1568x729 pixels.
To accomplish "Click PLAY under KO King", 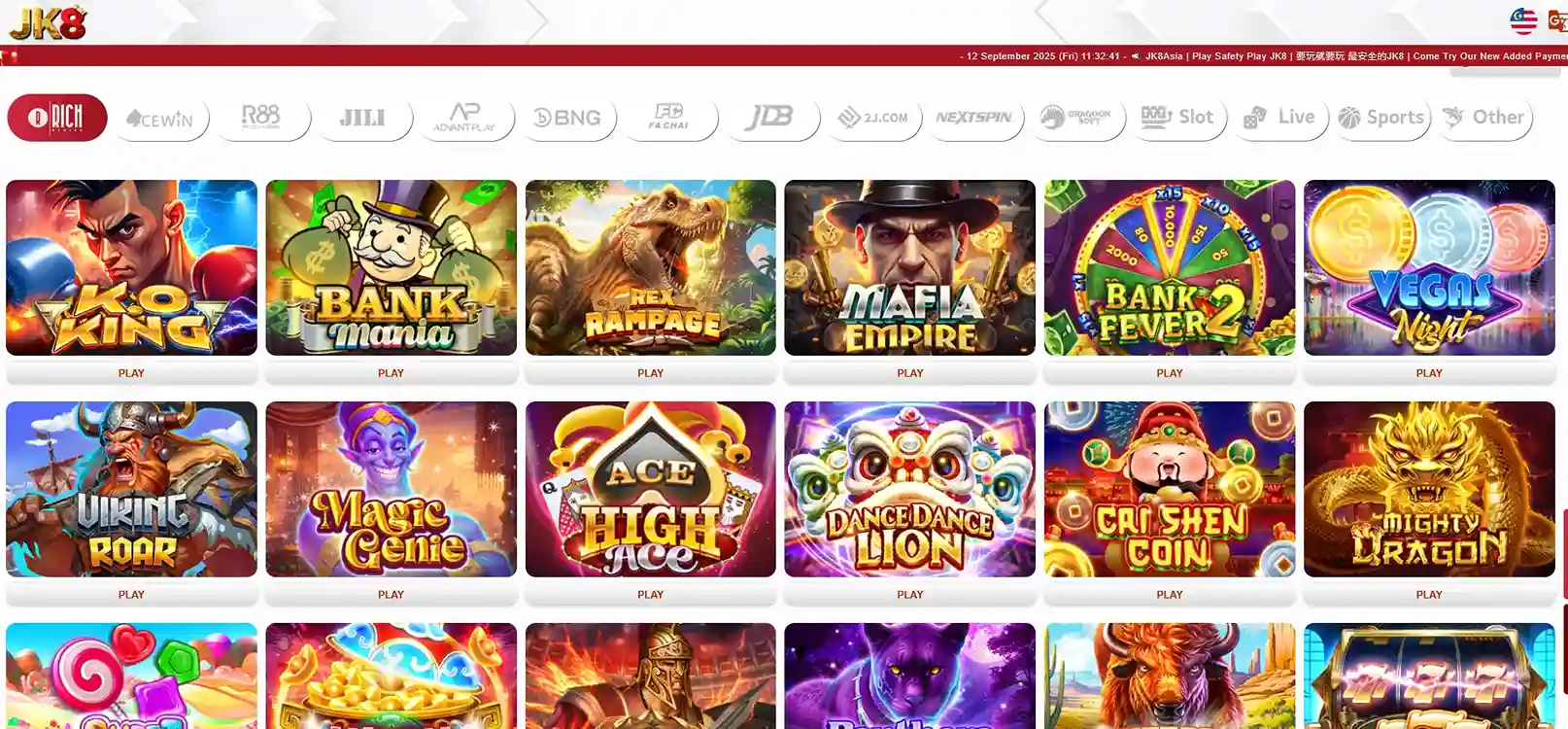I will [131, 373].
